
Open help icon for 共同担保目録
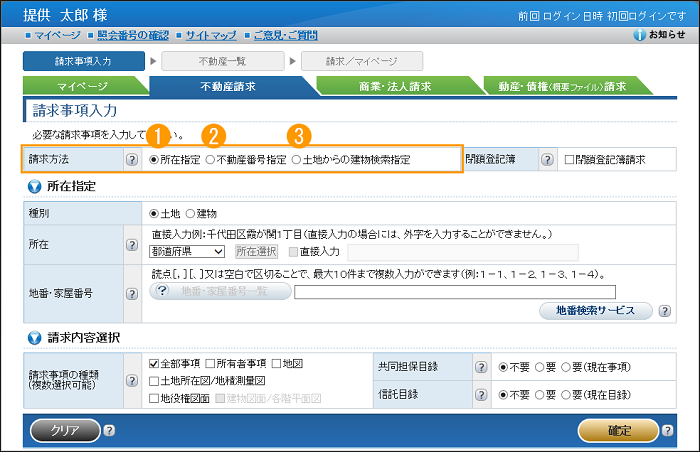point(481,367)
